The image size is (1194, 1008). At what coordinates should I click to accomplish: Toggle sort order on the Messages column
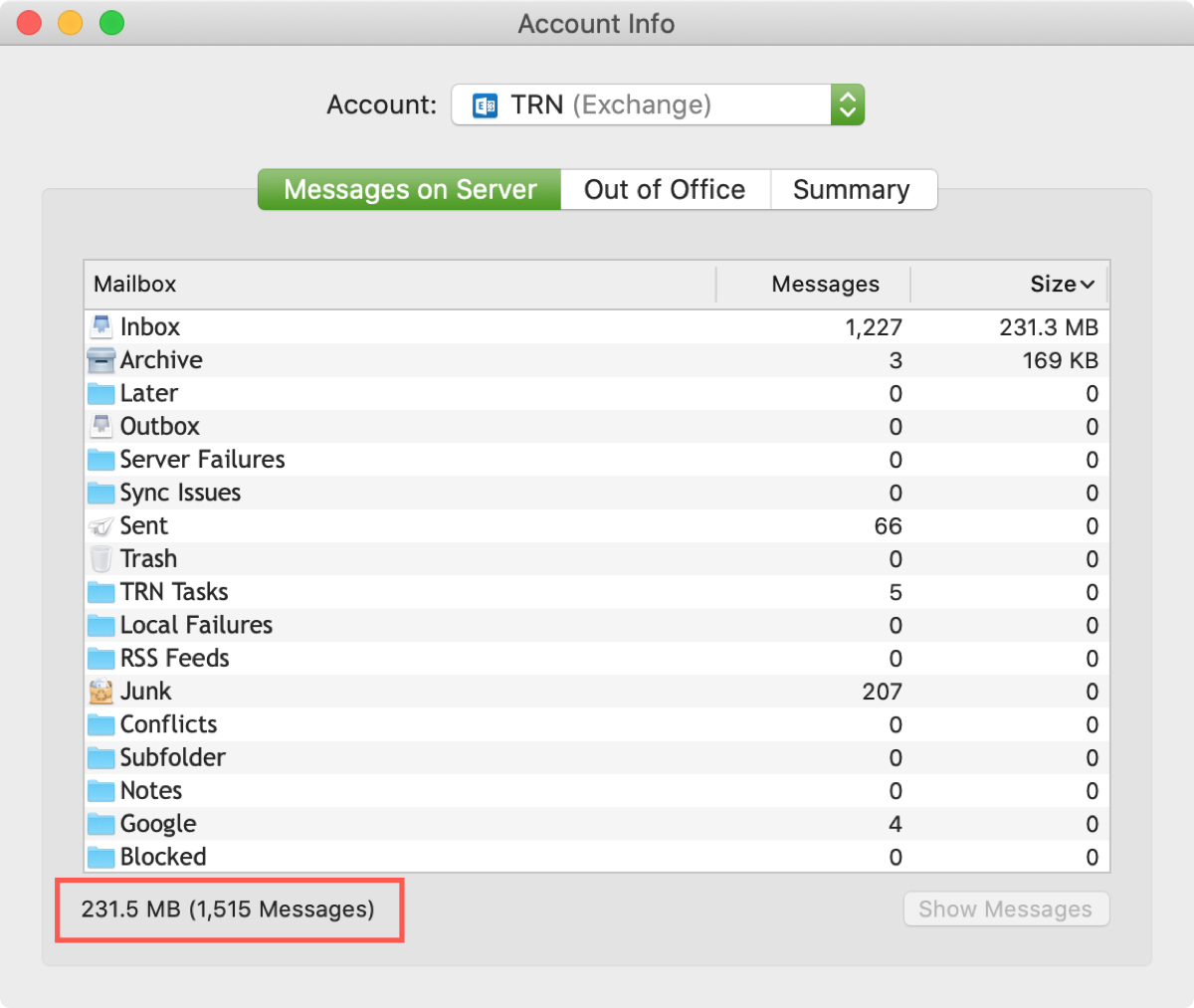pos(825,284)
